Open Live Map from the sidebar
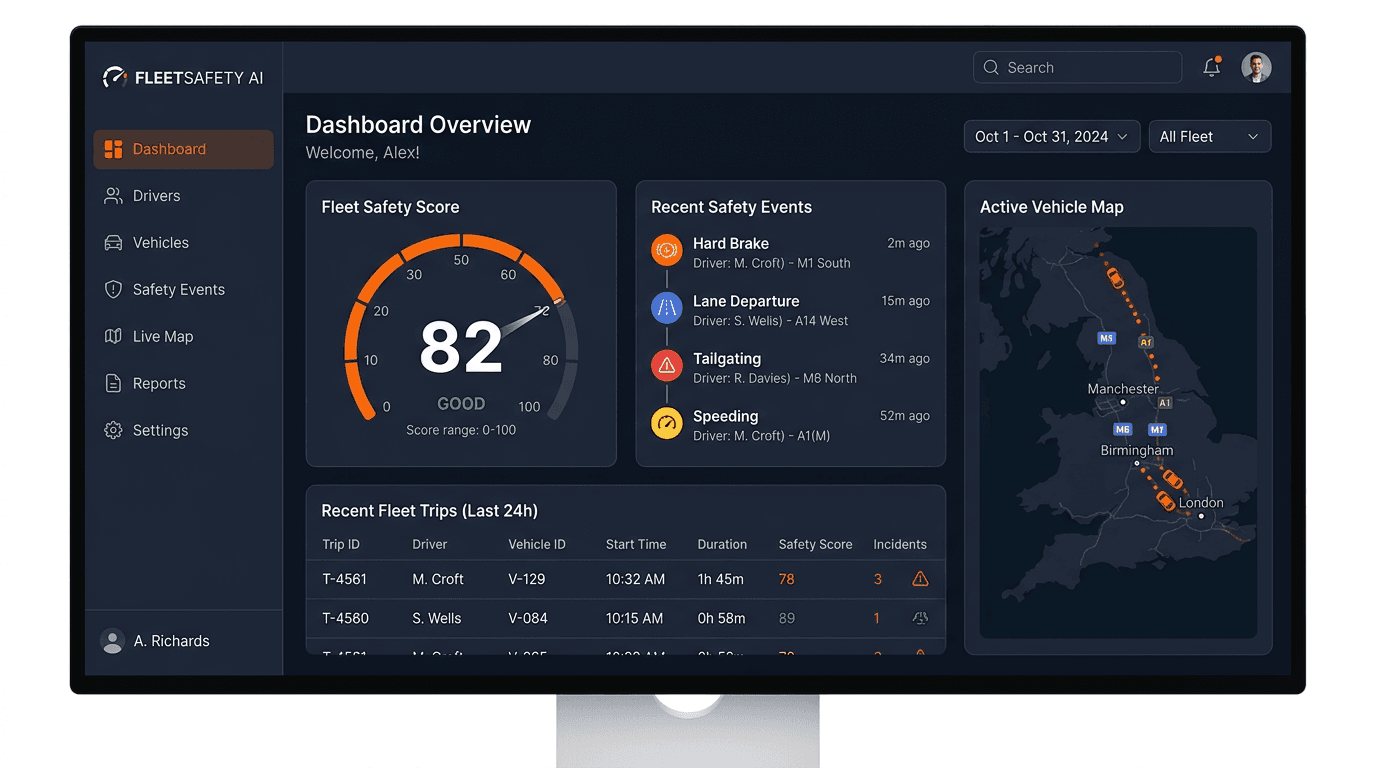This screenshot has width=1376, height=768. pos(162,337)
